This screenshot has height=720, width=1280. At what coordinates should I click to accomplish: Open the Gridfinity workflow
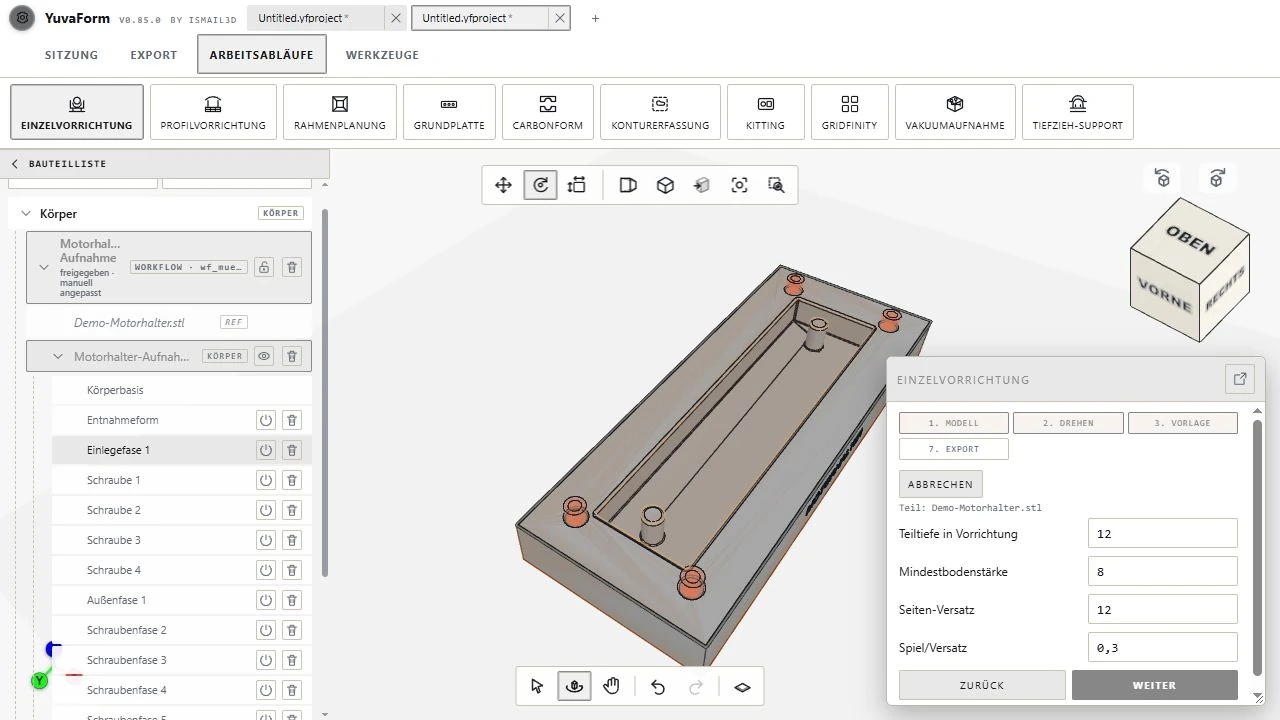click(x=850, y=112)
